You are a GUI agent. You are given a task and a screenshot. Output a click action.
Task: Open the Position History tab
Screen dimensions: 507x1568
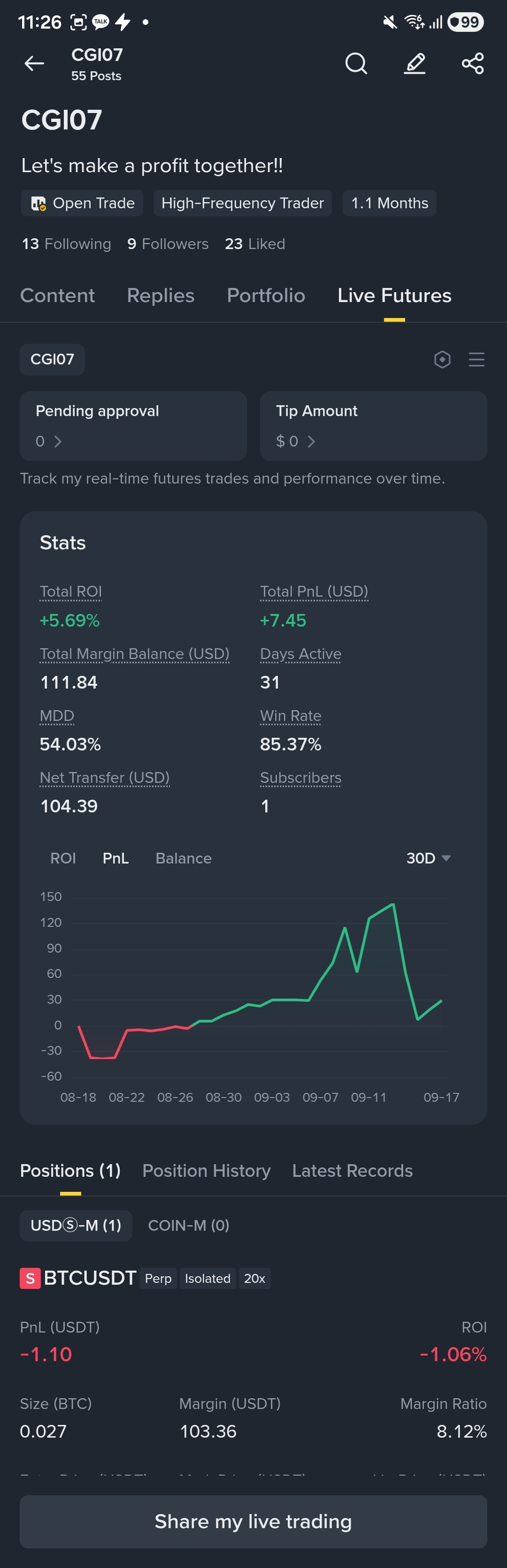pos(206,1171)
